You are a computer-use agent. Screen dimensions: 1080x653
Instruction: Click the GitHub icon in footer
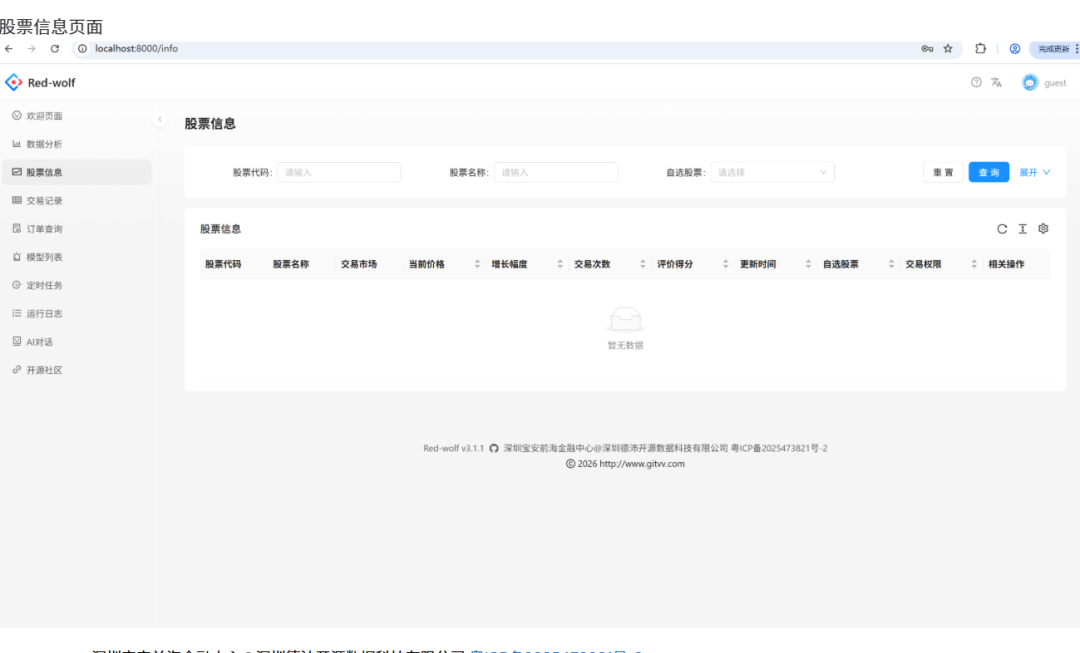(494, 448)
